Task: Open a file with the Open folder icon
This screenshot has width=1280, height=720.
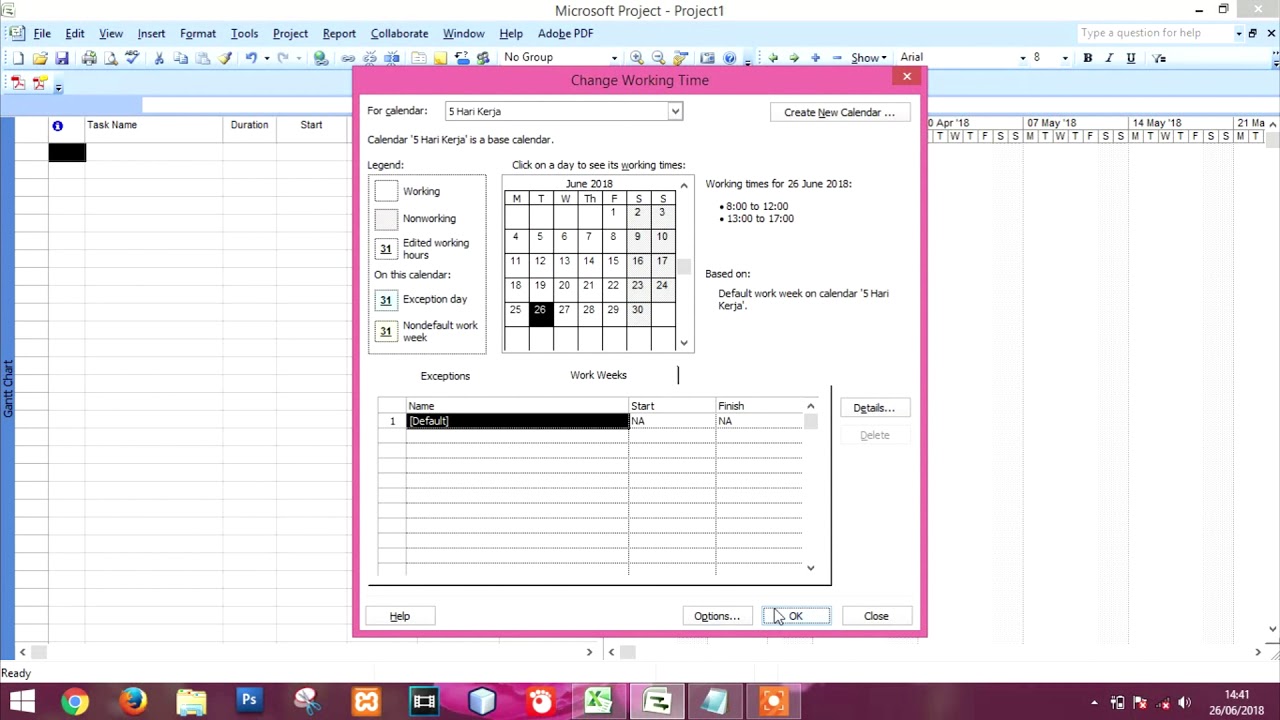Action: point(40,58)
